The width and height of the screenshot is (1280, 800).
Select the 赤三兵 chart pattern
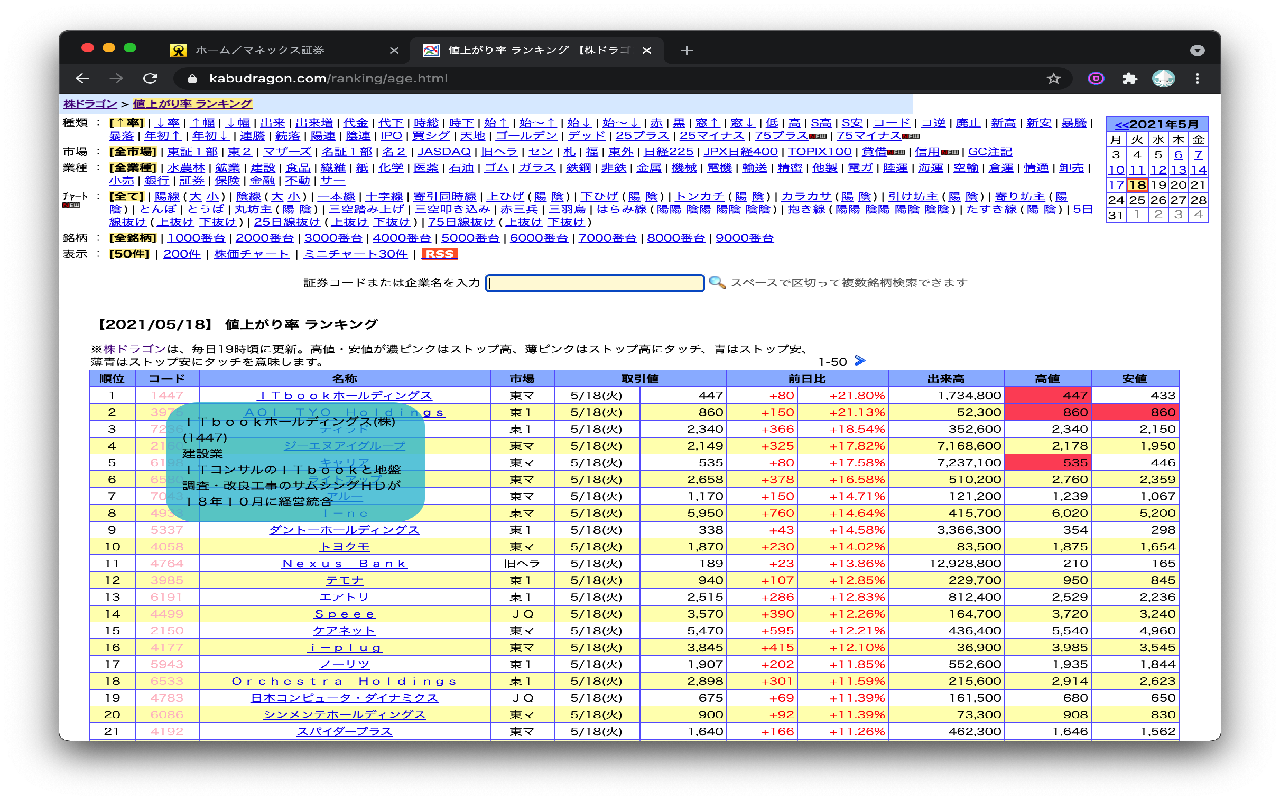click(521, 208)
